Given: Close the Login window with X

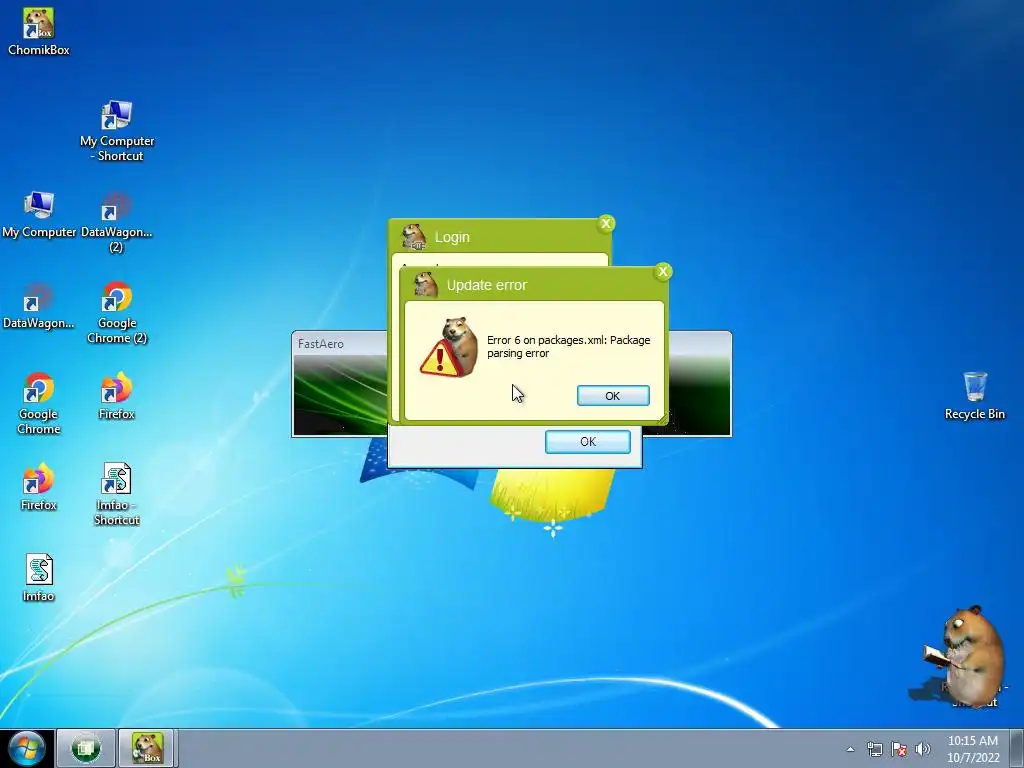Looking at the screenshot, I should click(x=605, y=223).
